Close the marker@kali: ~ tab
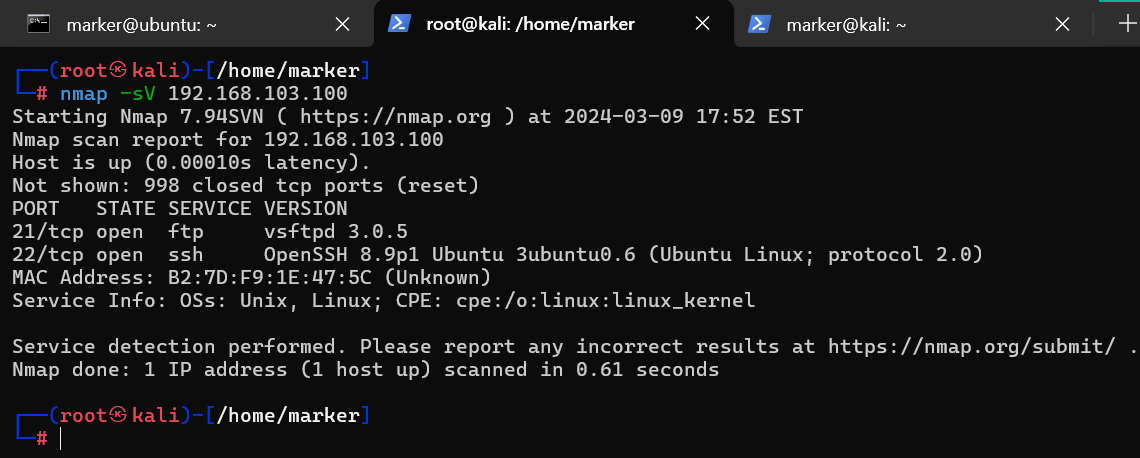1140x458 pixels. coord(1062,24)
